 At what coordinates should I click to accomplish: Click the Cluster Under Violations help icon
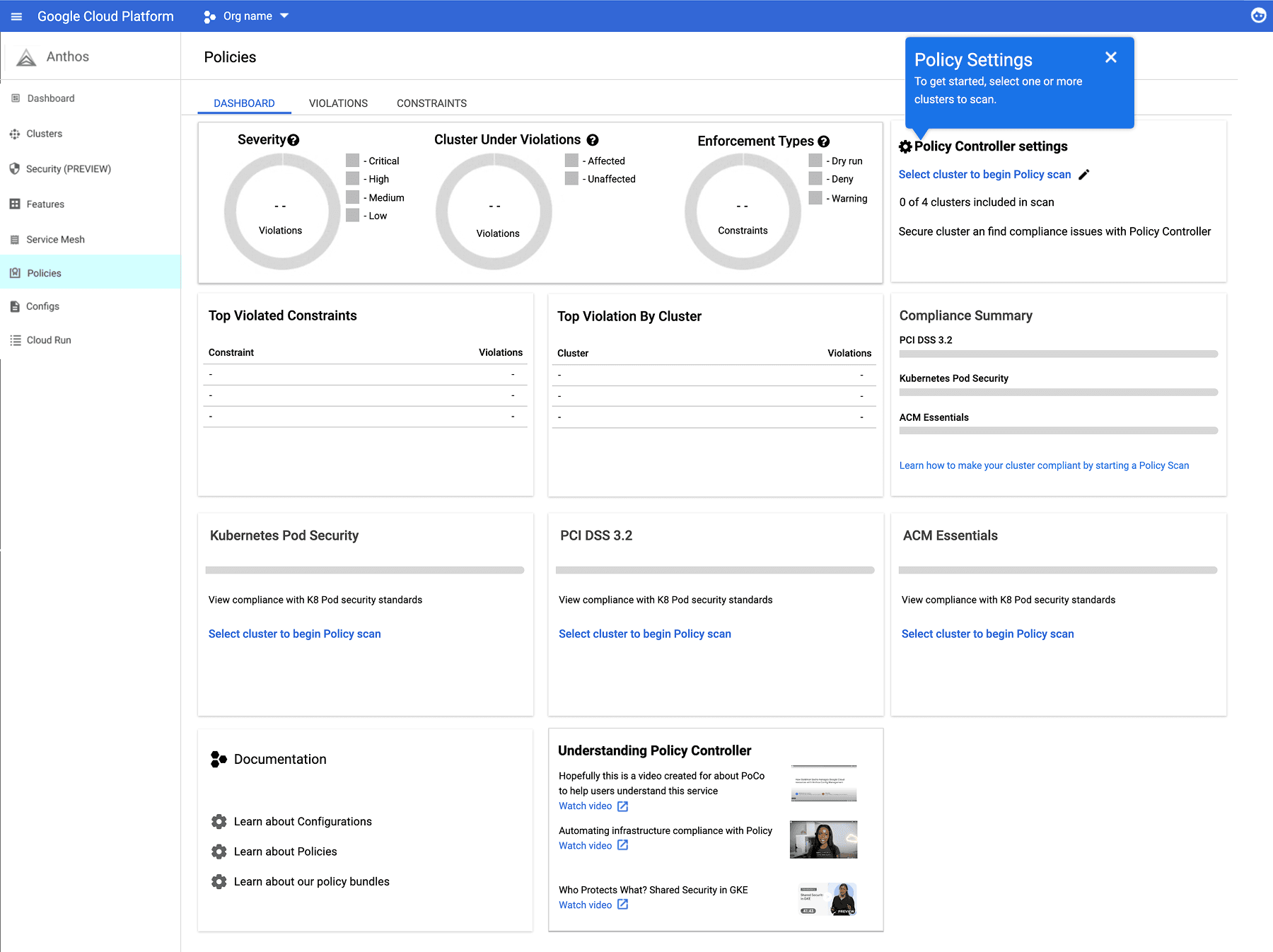point(593,140)
